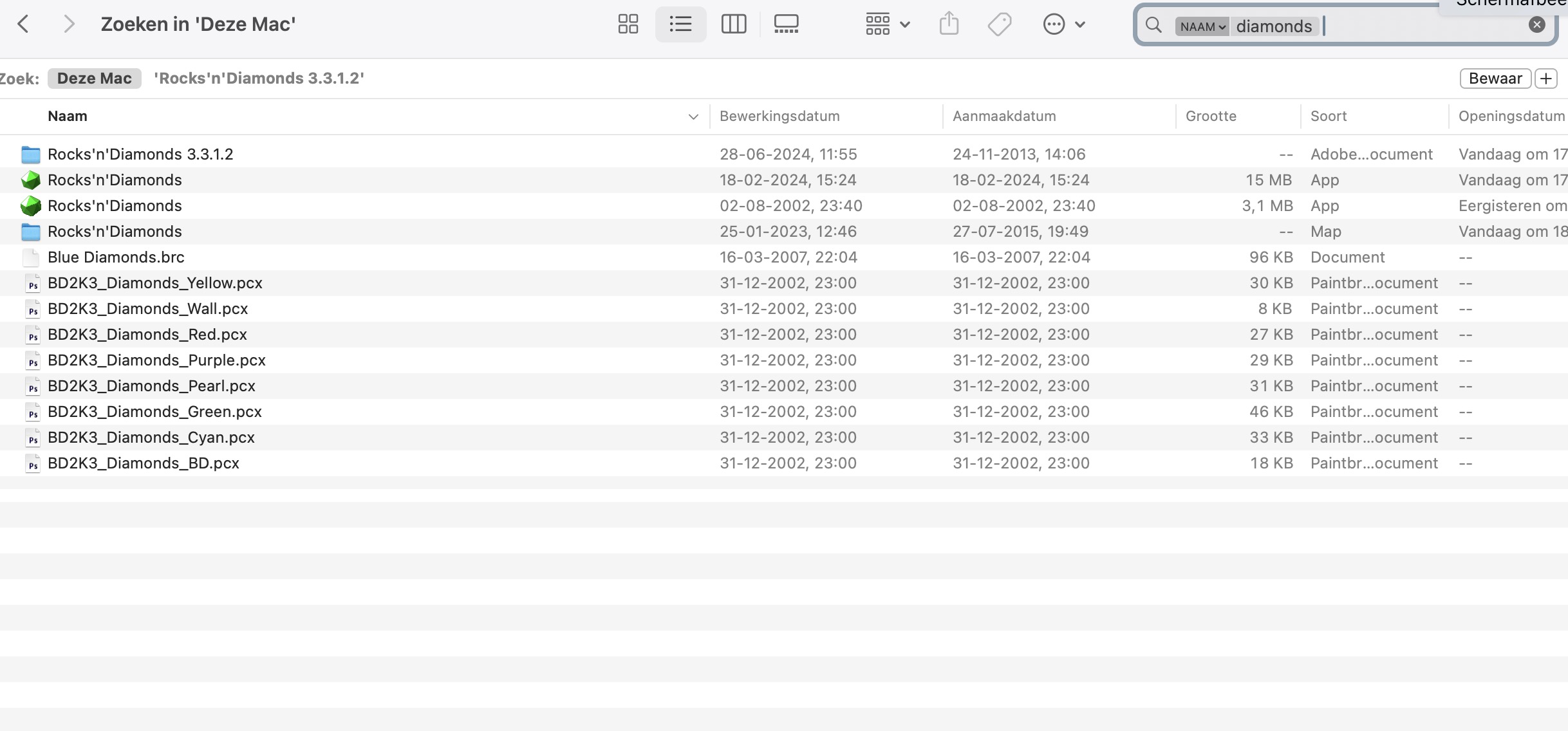Viewport: 1568px width, 731px height.
Task: Click PS icon of BD2K3_Diamonds_Green.pcx
Action: click(32, 412)
